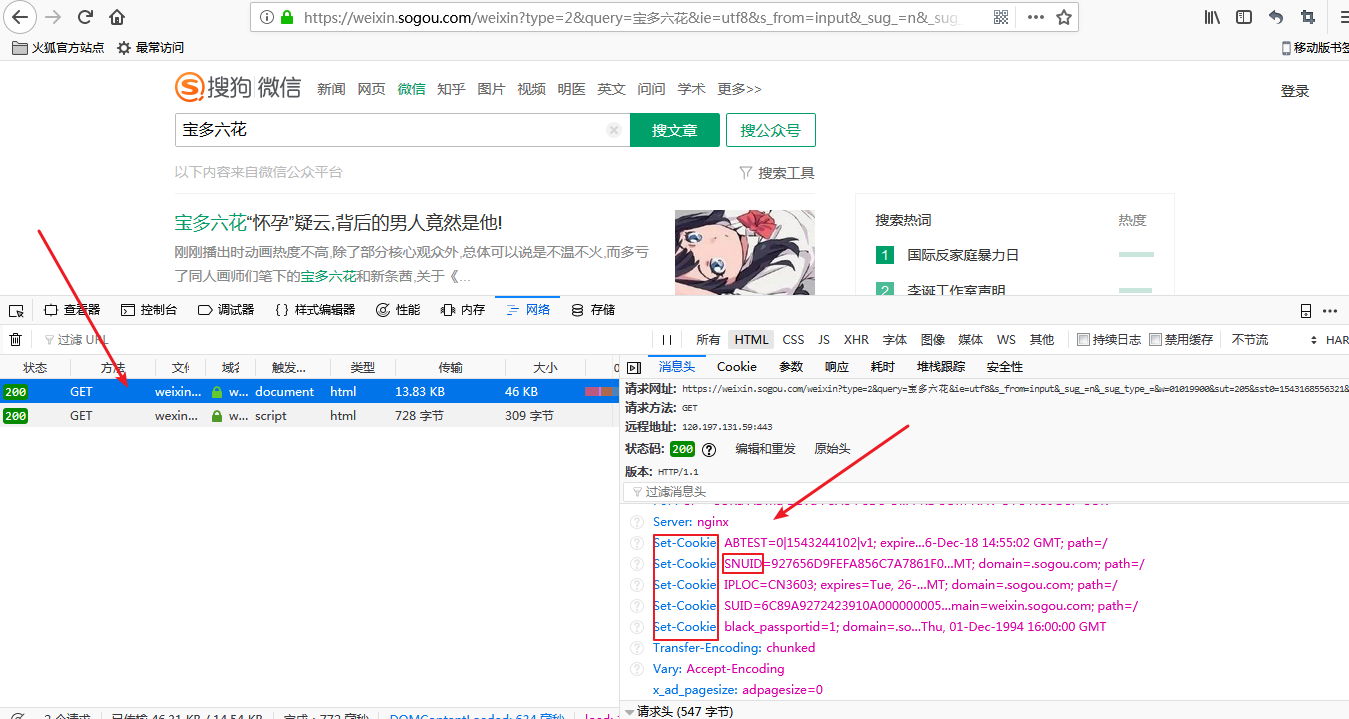Open status code 200 help icon
This screenshot has width=1349, height=719.
tap(710, 450)
